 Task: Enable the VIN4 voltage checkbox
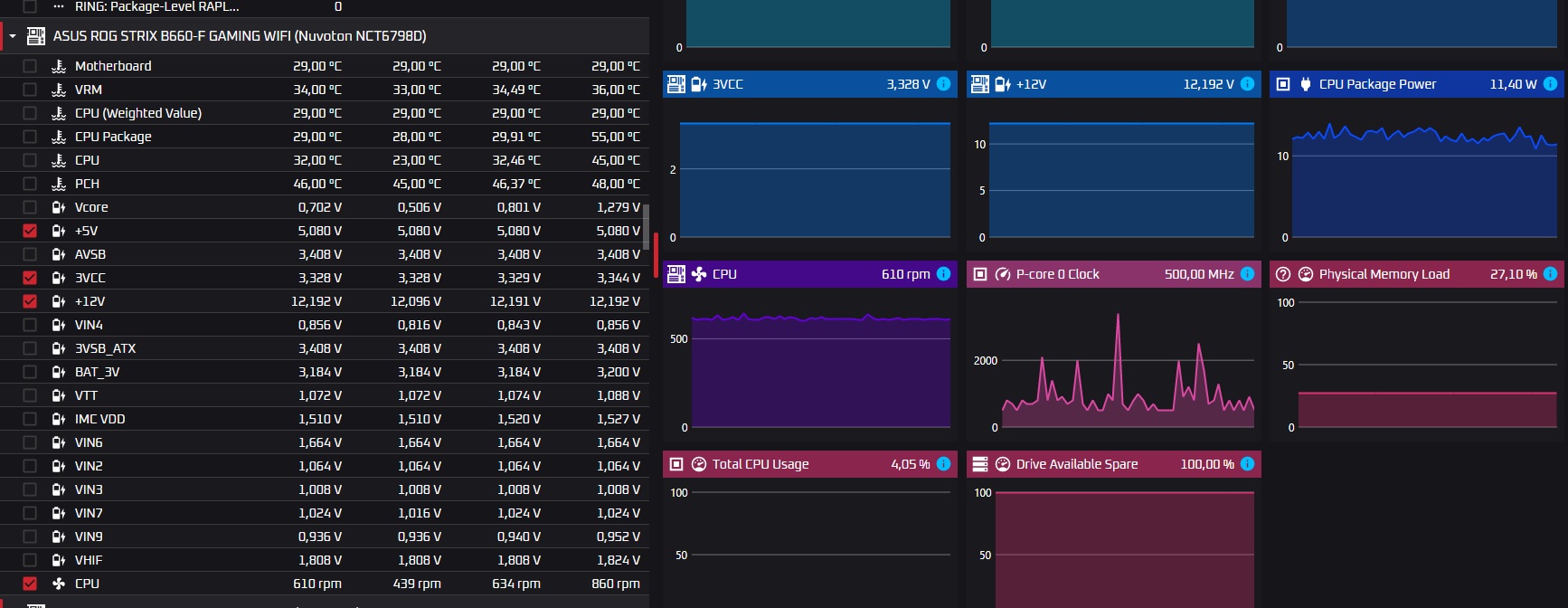pyautogui.click(x=30, y=325)
